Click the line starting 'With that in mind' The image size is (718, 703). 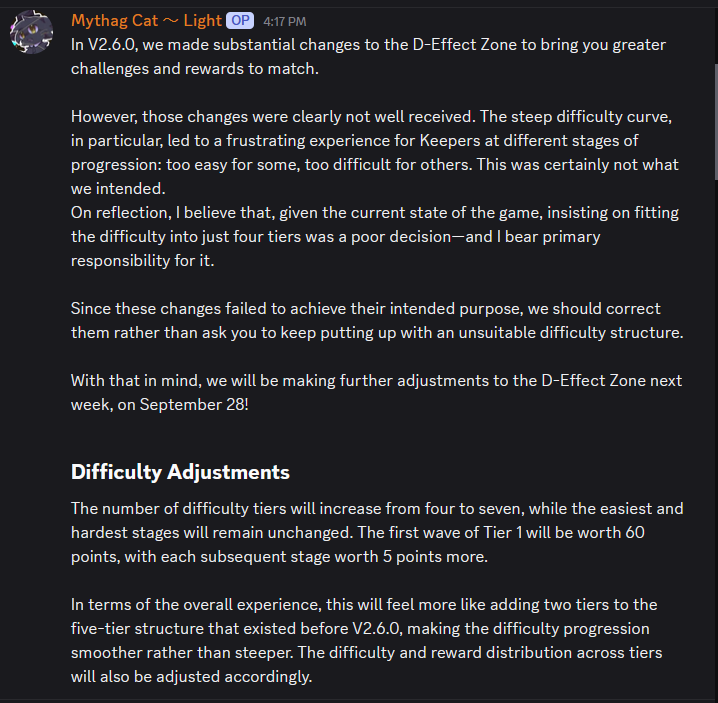click(x=376, y=381)
